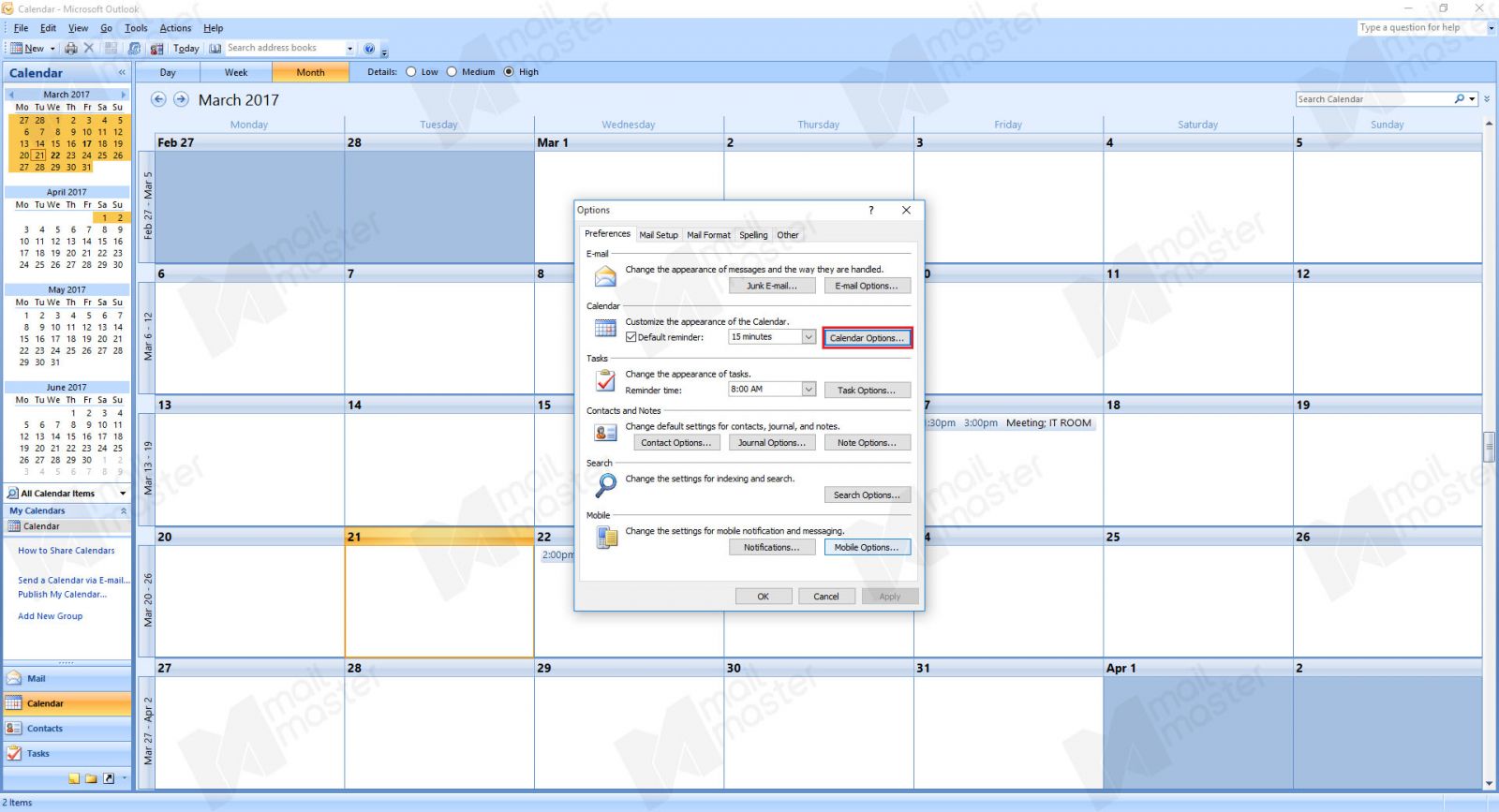Open the All Calendar Items dropdown
This screenshot has height=812, width=1499.
(123, 494)
